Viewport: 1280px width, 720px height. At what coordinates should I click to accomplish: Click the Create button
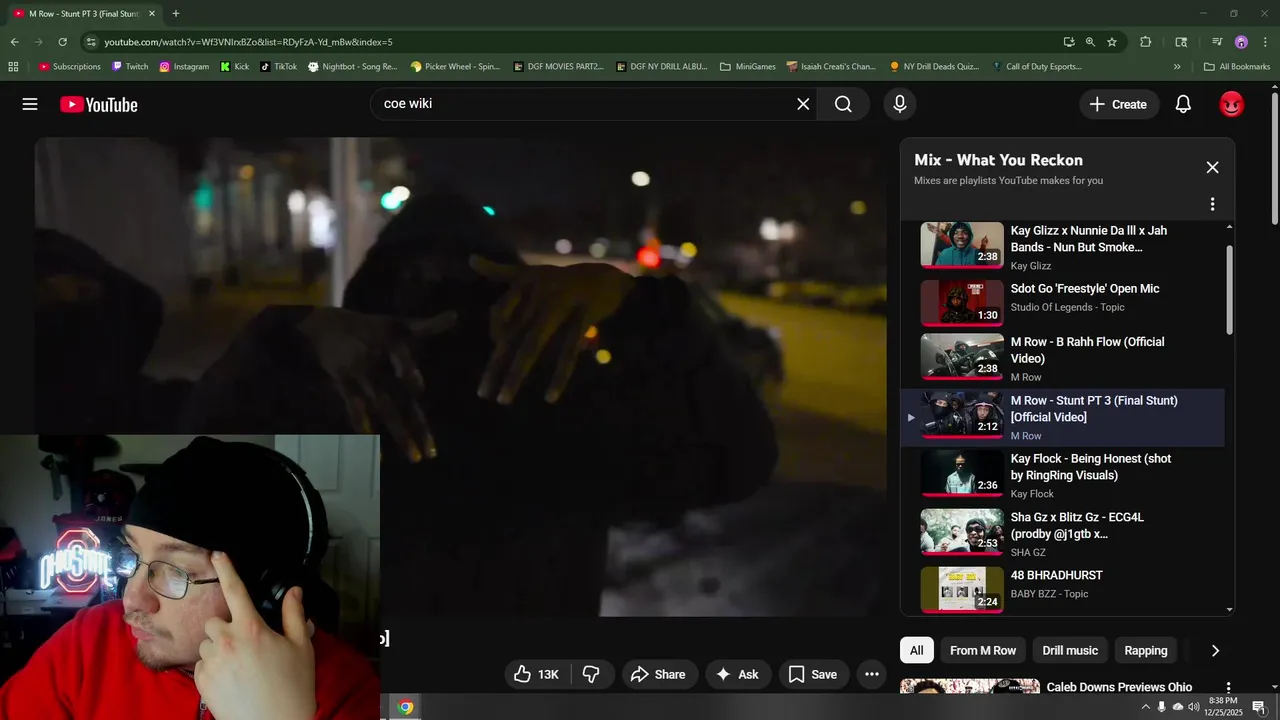coord(1119,104)
